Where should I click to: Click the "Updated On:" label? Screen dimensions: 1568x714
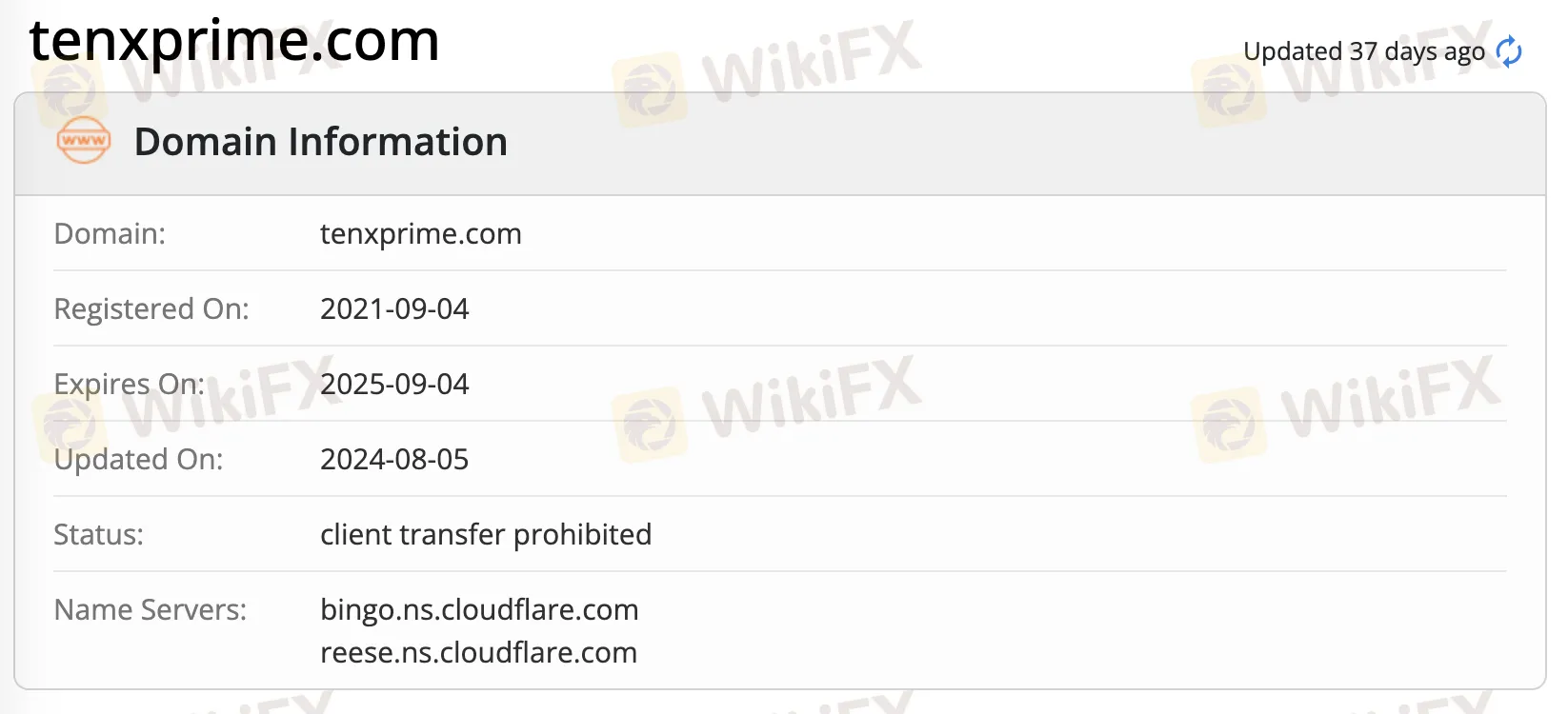[138, 460]
